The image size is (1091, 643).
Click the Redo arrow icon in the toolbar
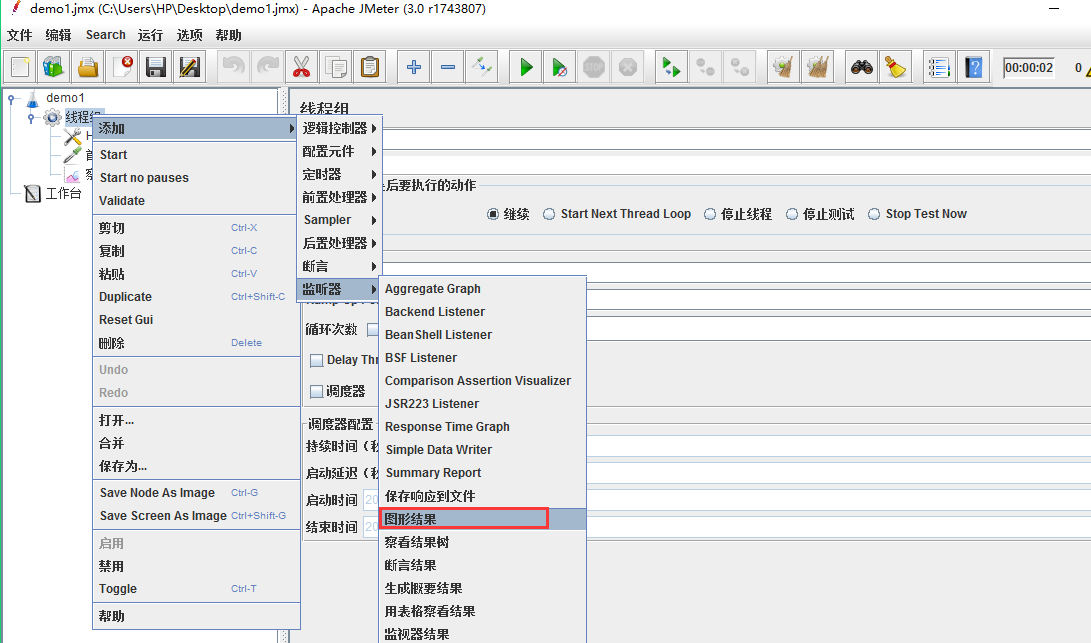click(x=267, y=68)
